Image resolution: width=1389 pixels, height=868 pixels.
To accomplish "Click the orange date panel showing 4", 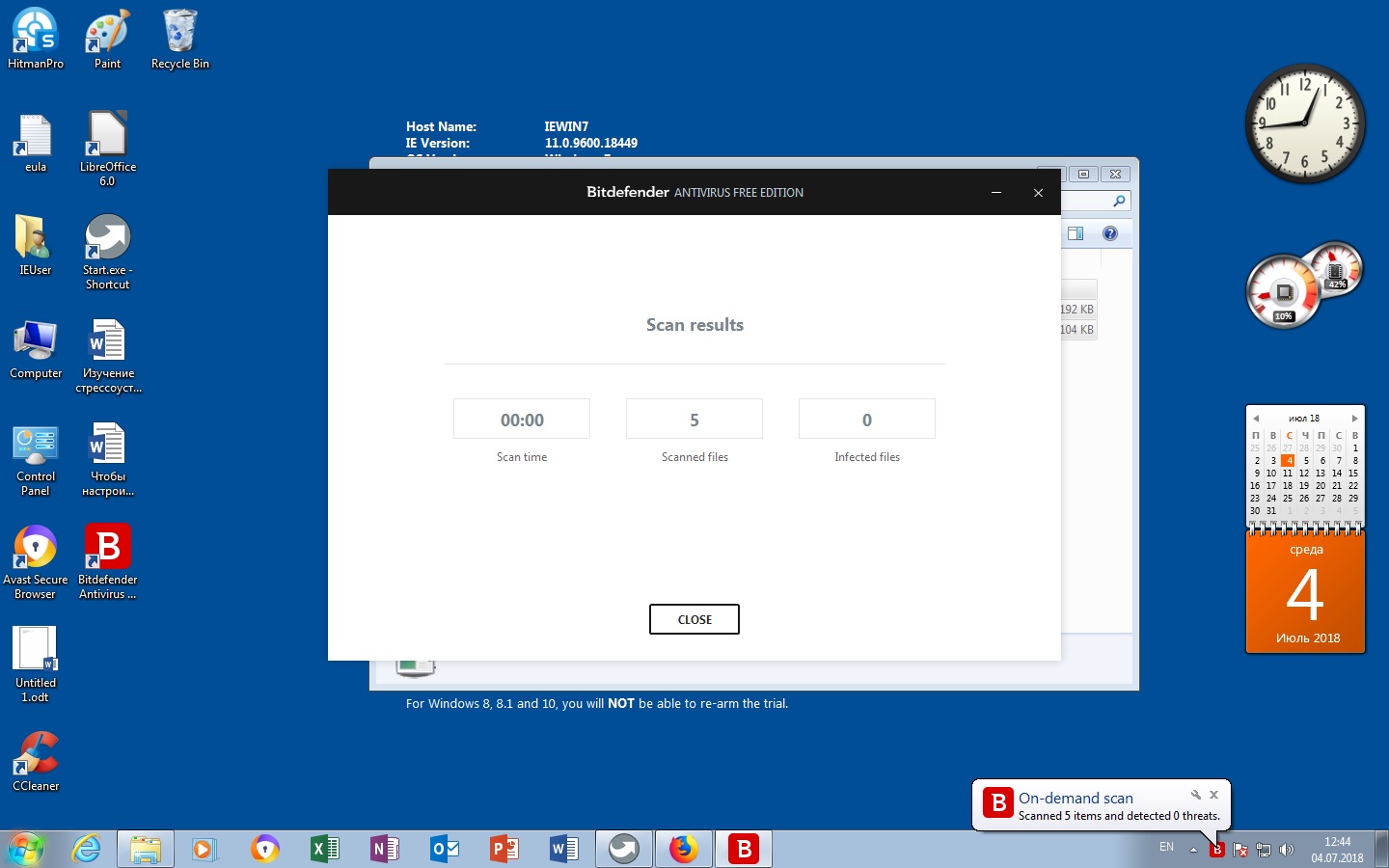I will pos(1306,592).
